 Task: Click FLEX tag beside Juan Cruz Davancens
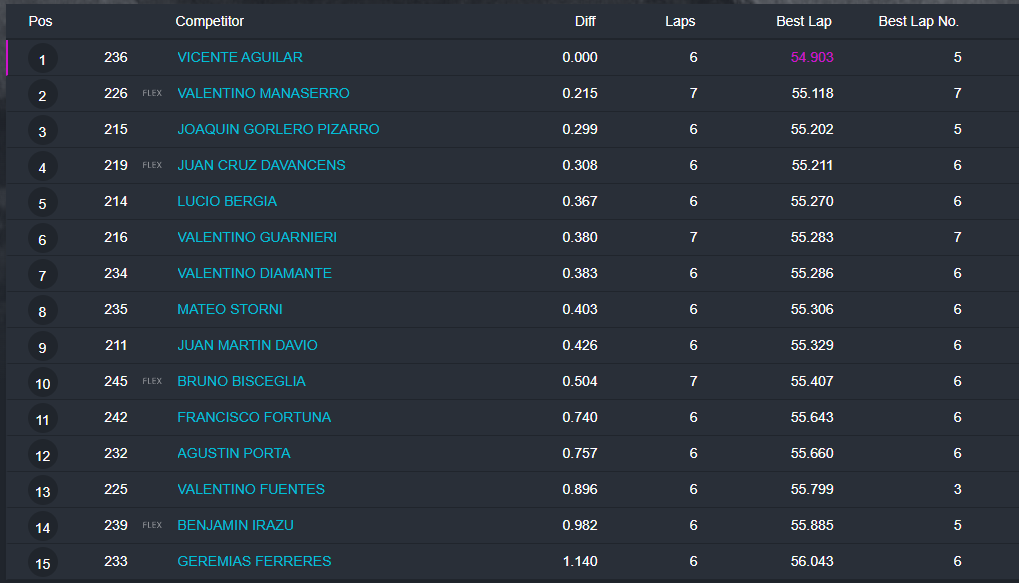[152, 165]
